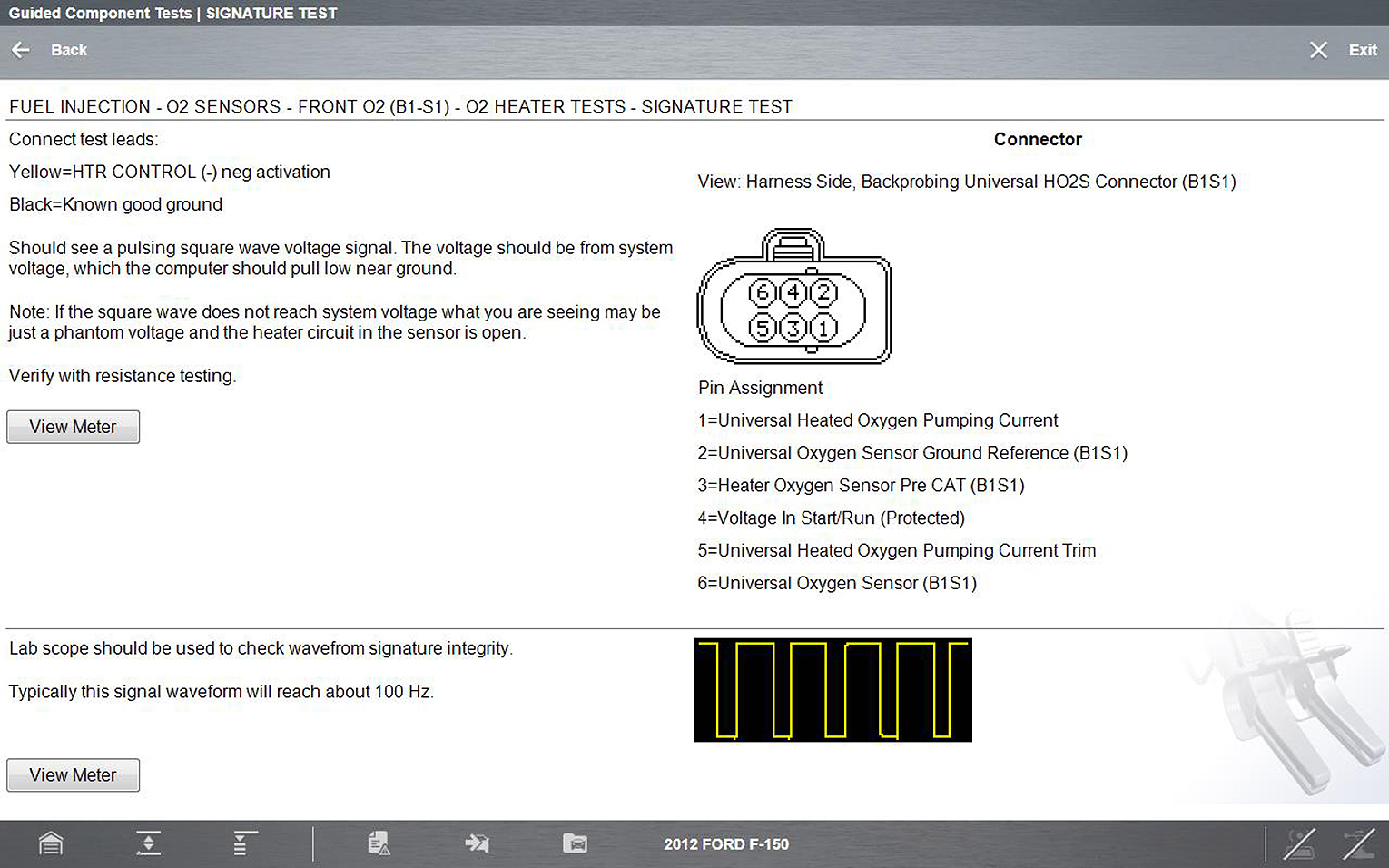Open the Home garage icon
The height and width of the screenshot is (868, 1389).
(51, 843)
